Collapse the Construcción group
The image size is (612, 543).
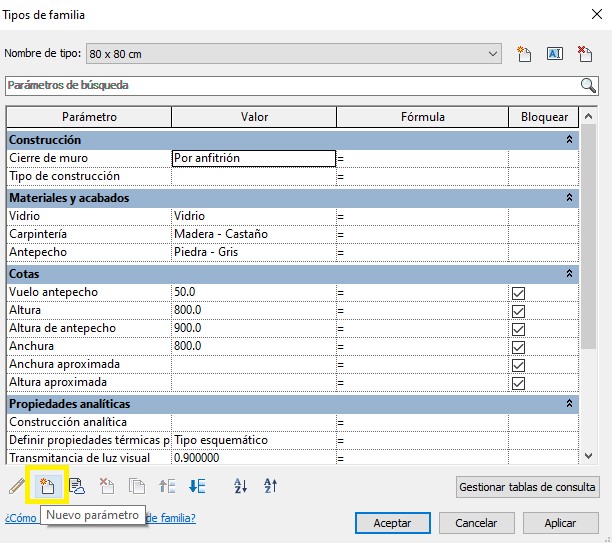pos(569,141)
